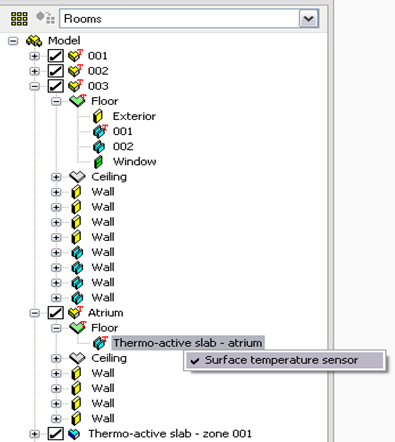Select the yellow Exterior surface icon
395x442 pixels.
pos(98,116)
